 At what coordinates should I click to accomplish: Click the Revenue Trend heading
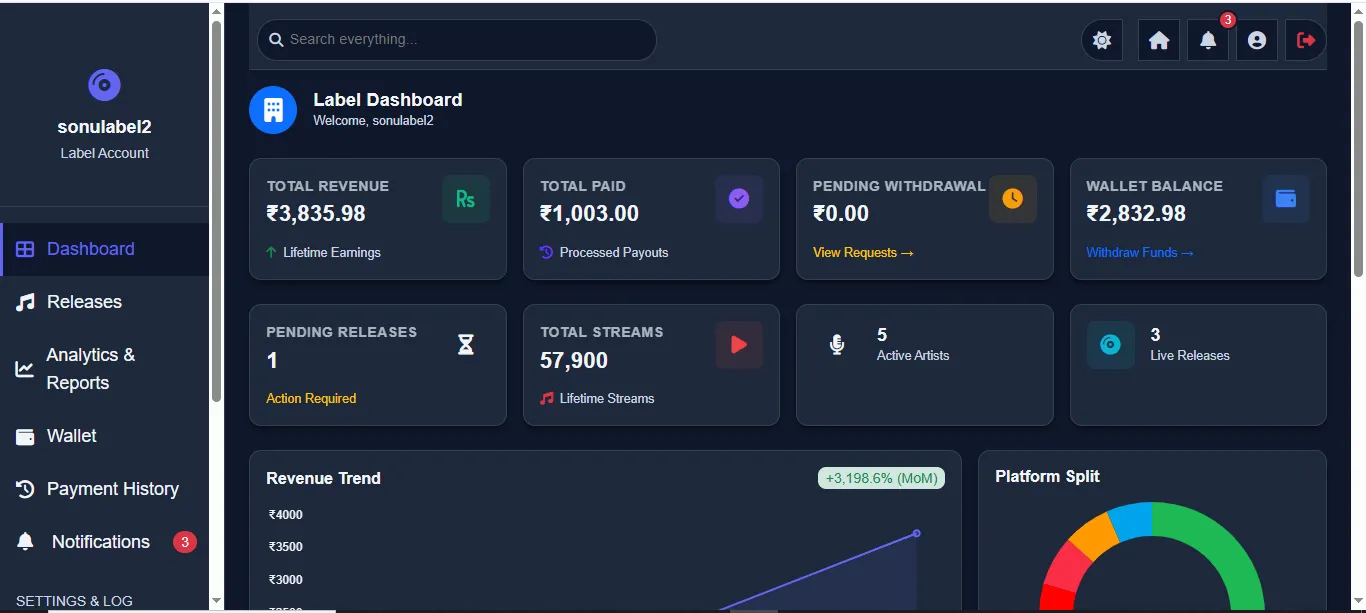(x=323, y=478)
